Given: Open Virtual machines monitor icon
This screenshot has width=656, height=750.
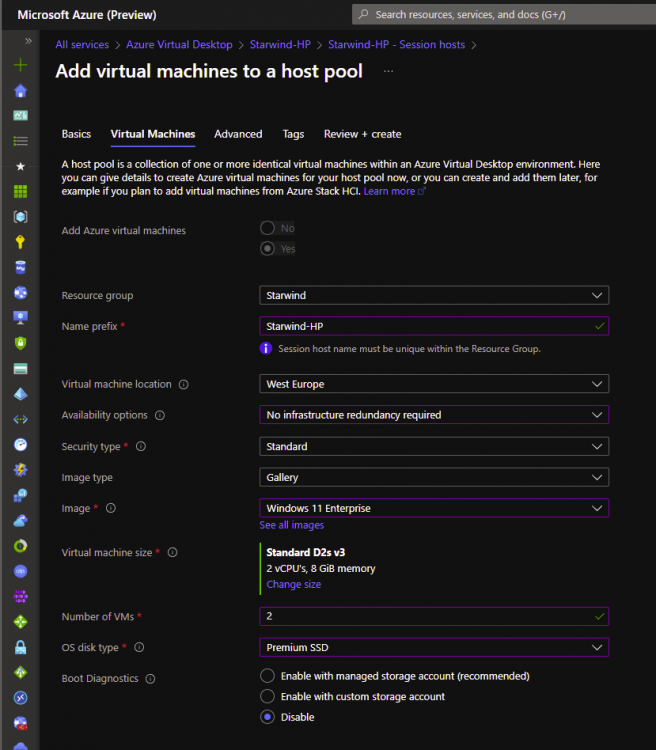Looking at the screenshot, I should (21, 318).
